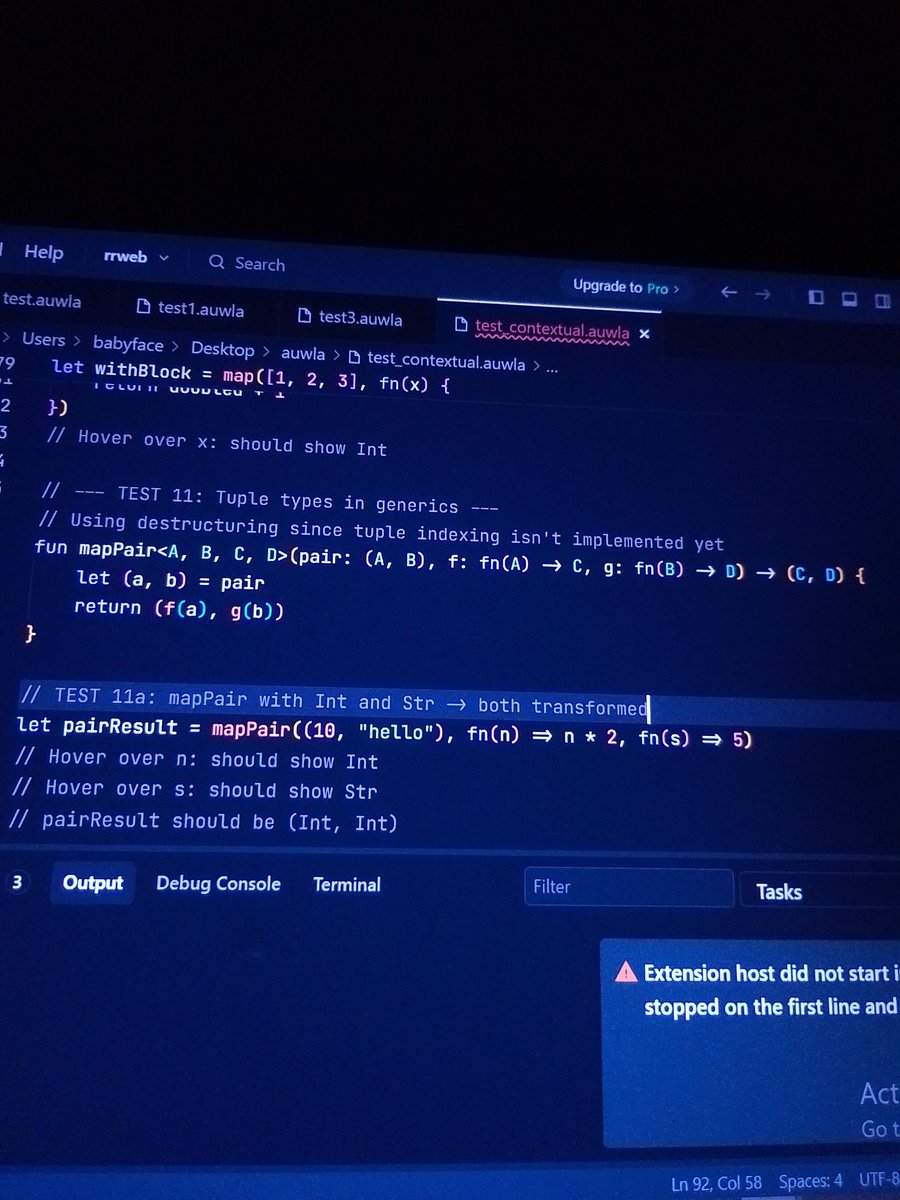Toggle primary sidebar layout icon

tap(816, 297)
